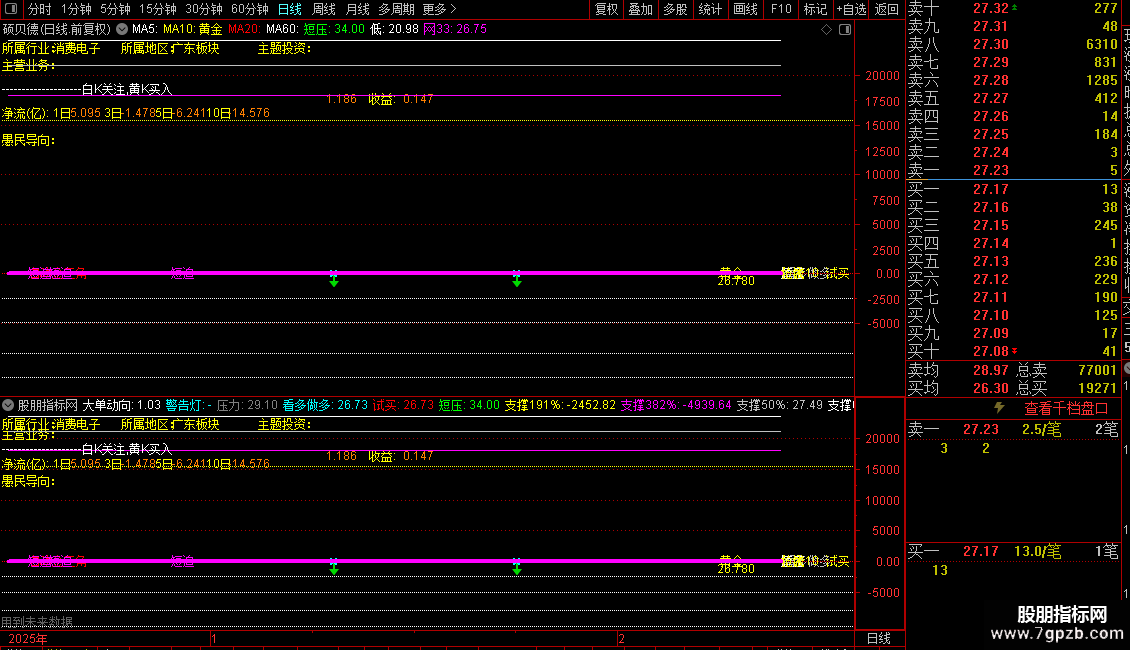Click the 2025年 label on time axis
Screen dimensions: 1130x650
point(28,638)
